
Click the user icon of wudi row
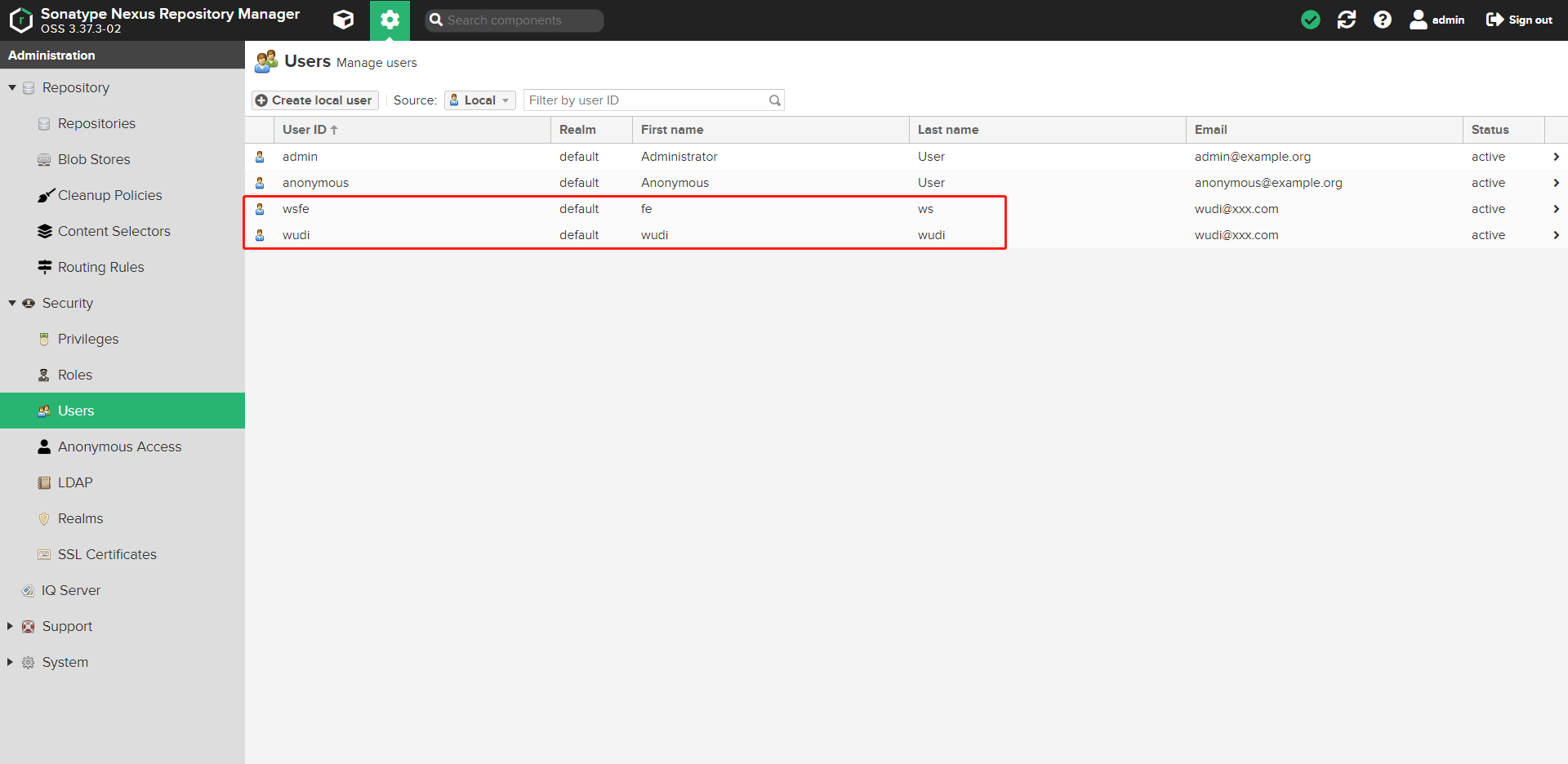point(260,235)
